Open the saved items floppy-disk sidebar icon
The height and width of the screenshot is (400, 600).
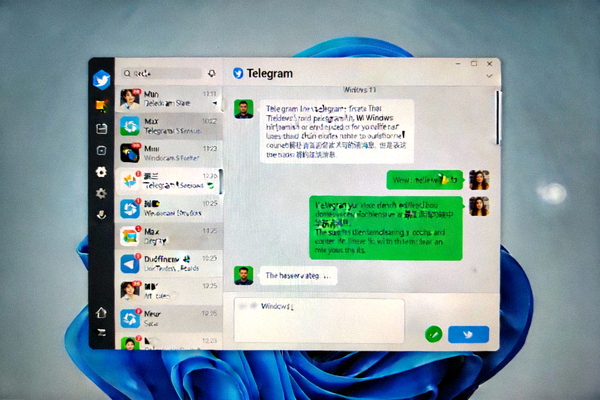coord(101,129)
